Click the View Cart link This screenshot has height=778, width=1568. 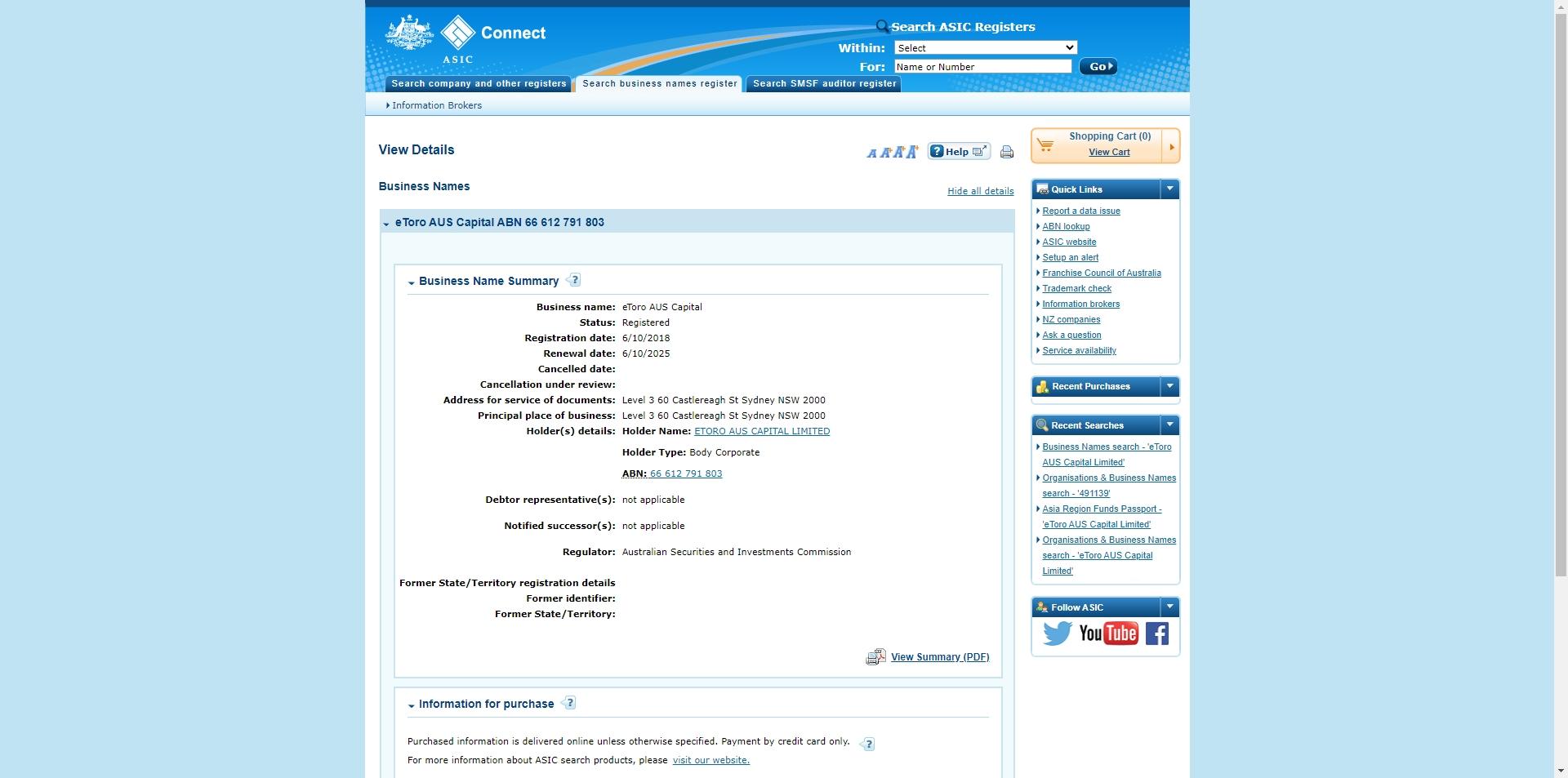point(1109,153)
